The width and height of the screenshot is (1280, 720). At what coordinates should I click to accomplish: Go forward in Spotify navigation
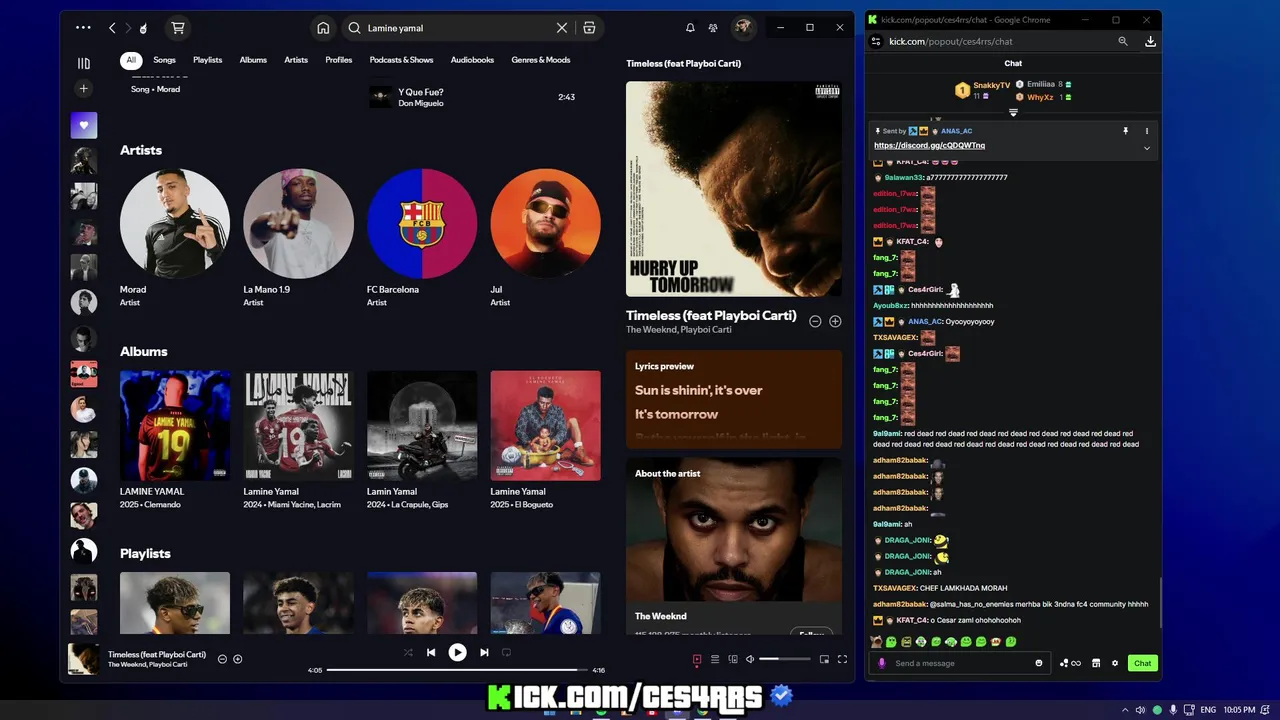tap(127, 28)
